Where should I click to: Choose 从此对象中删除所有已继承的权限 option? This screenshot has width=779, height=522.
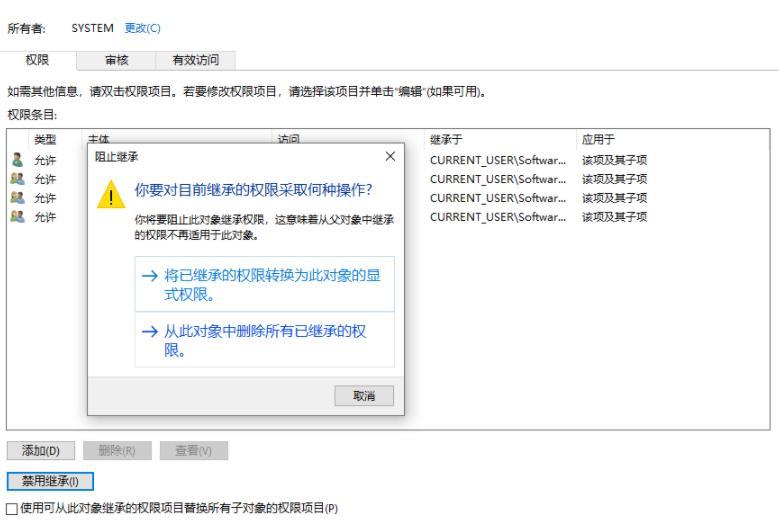[x=263, y=341]
